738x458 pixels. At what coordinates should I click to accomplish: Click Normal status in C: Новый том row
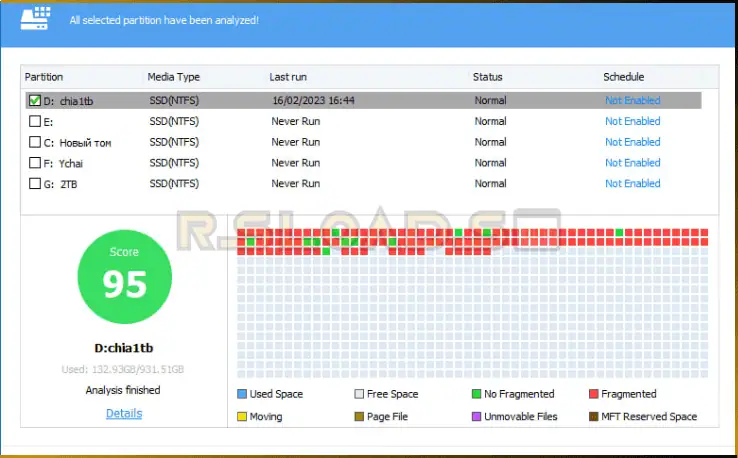pyautogui.click(x=490, y=142)
